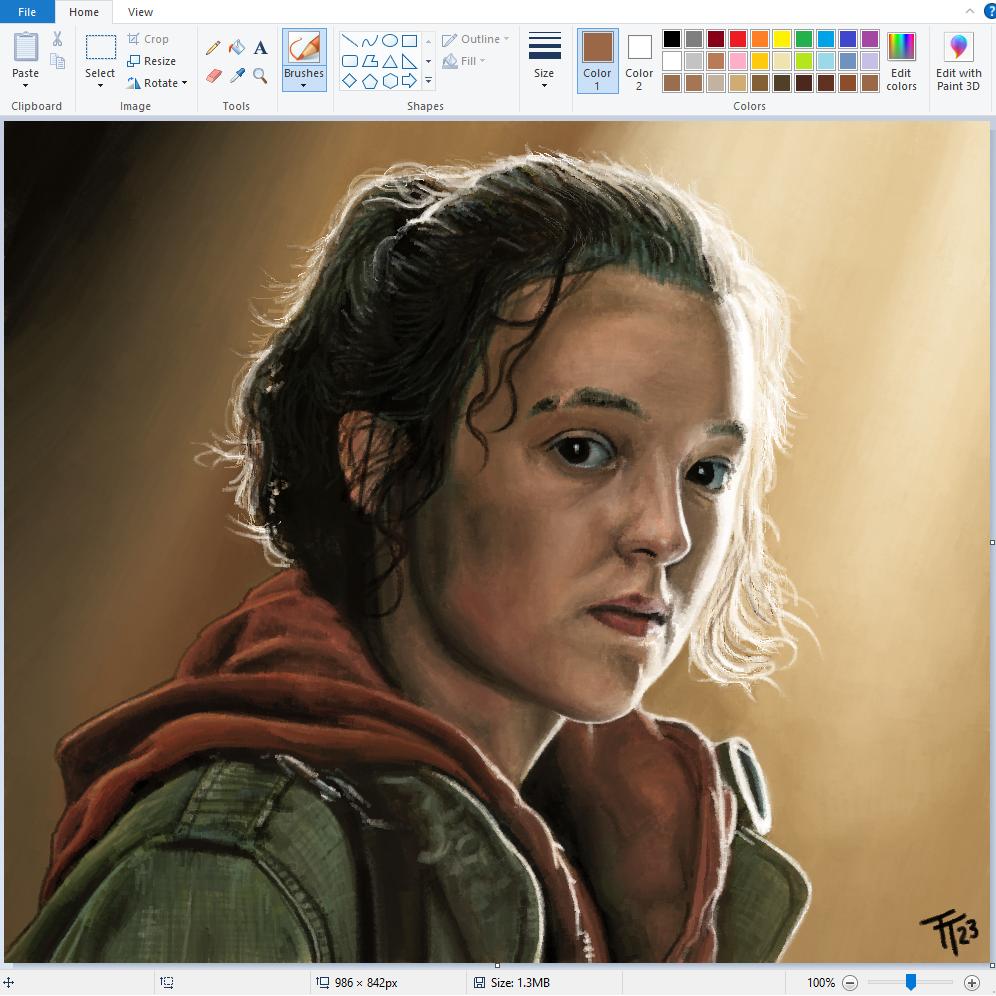The image size is (996, 996).
Task: Select the Fill with color bucket tool
Action: tap(237, 48)
